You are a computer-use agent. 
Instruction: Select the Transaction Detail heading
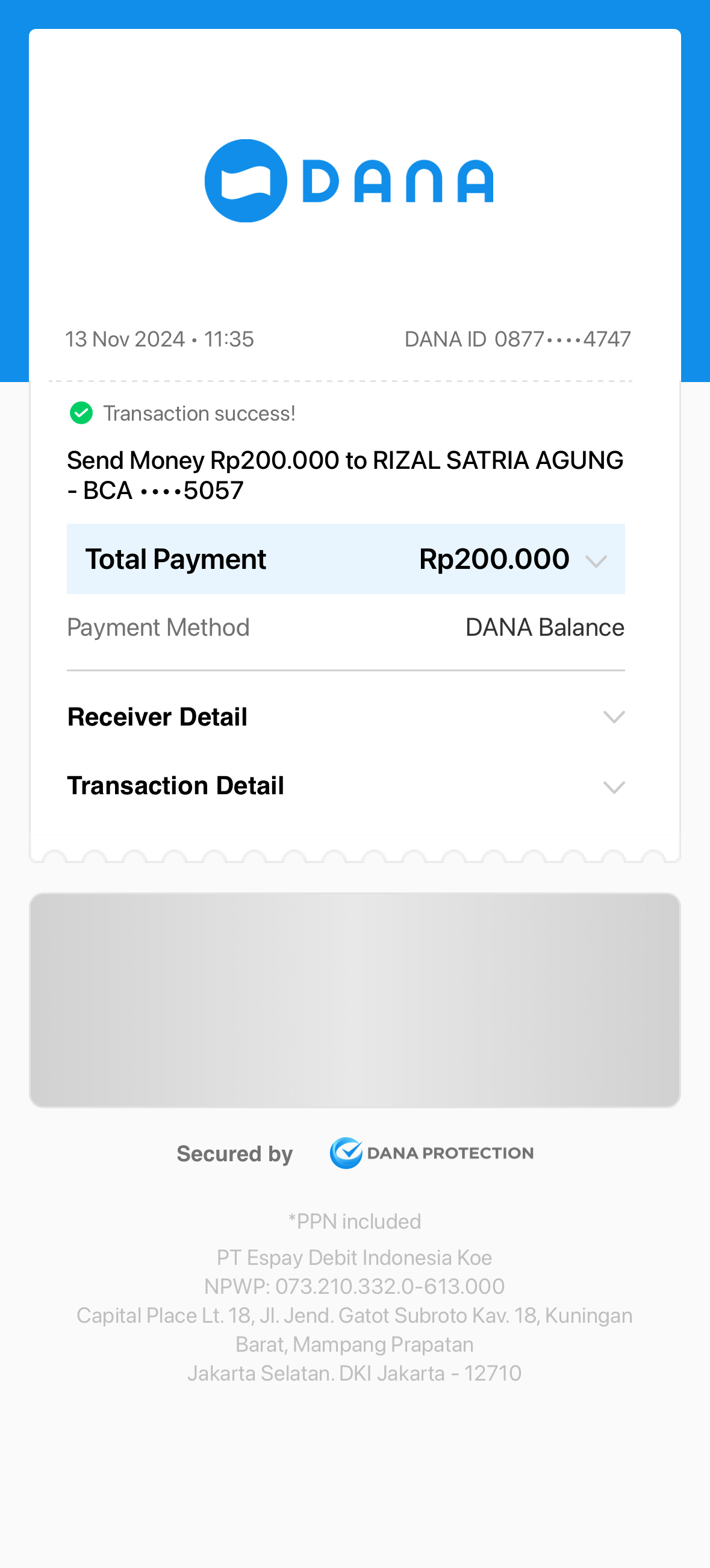[176, 786]
